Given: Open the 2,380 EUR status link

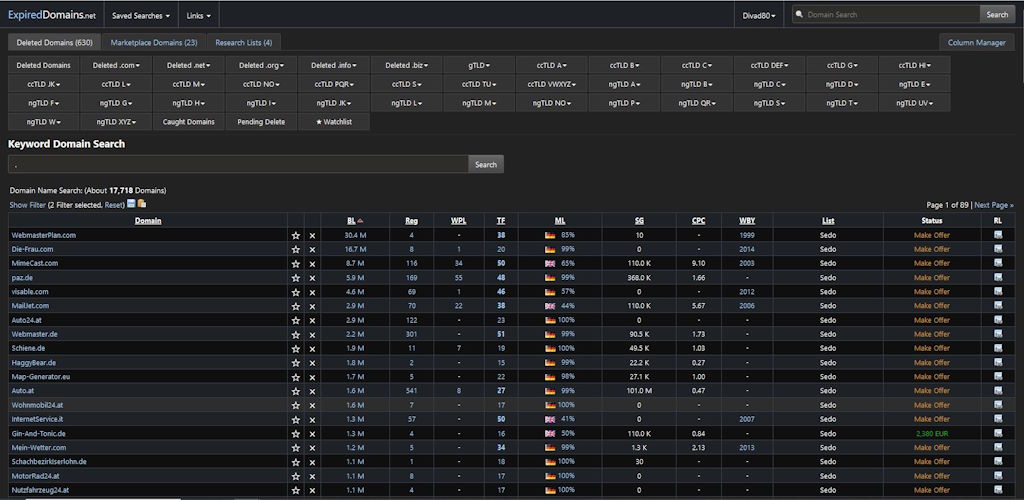Looking at the screenshot, I should tap(931, 433).
